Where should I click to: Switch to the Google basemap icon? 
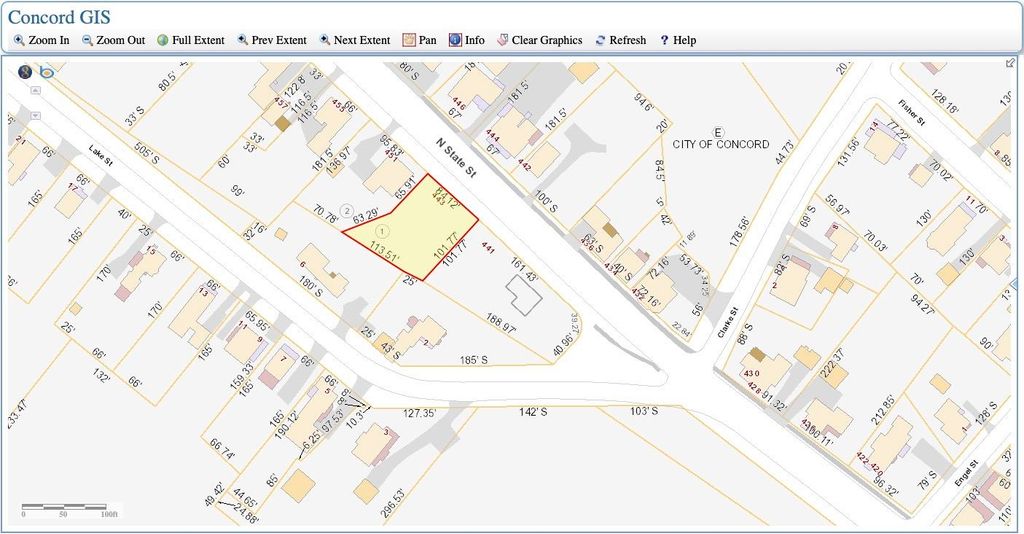(25, 71)
